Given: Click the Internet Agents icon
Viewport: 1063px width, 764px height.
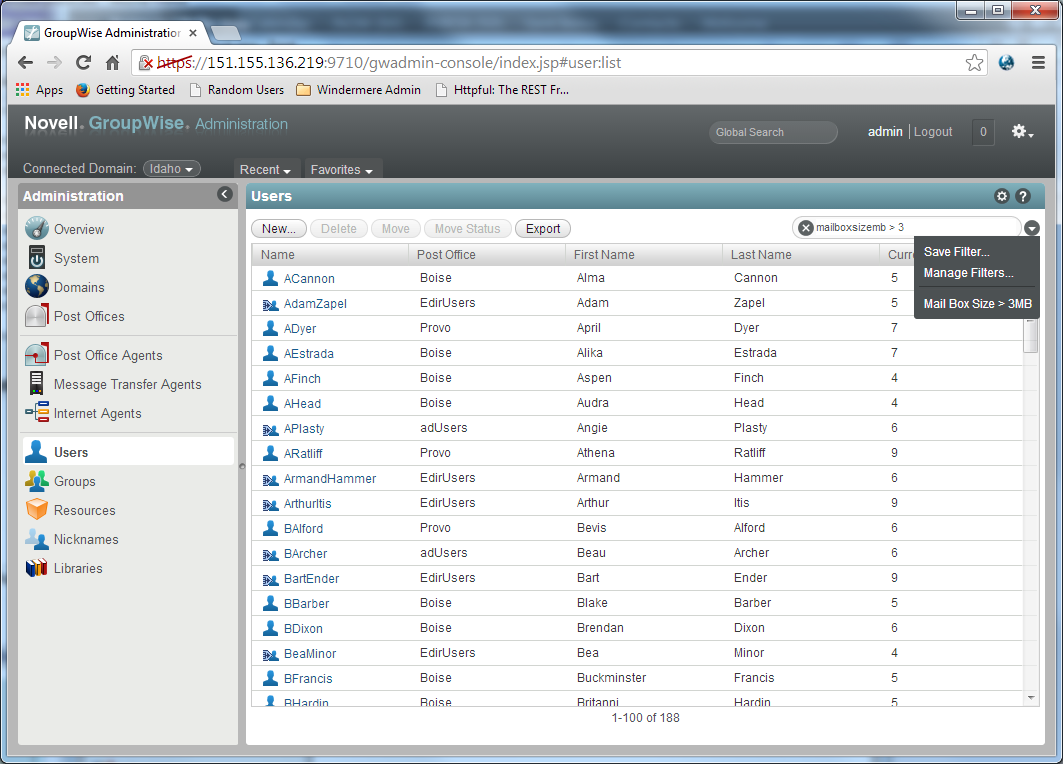Looking at the screenshot, I should pos(37,413).
